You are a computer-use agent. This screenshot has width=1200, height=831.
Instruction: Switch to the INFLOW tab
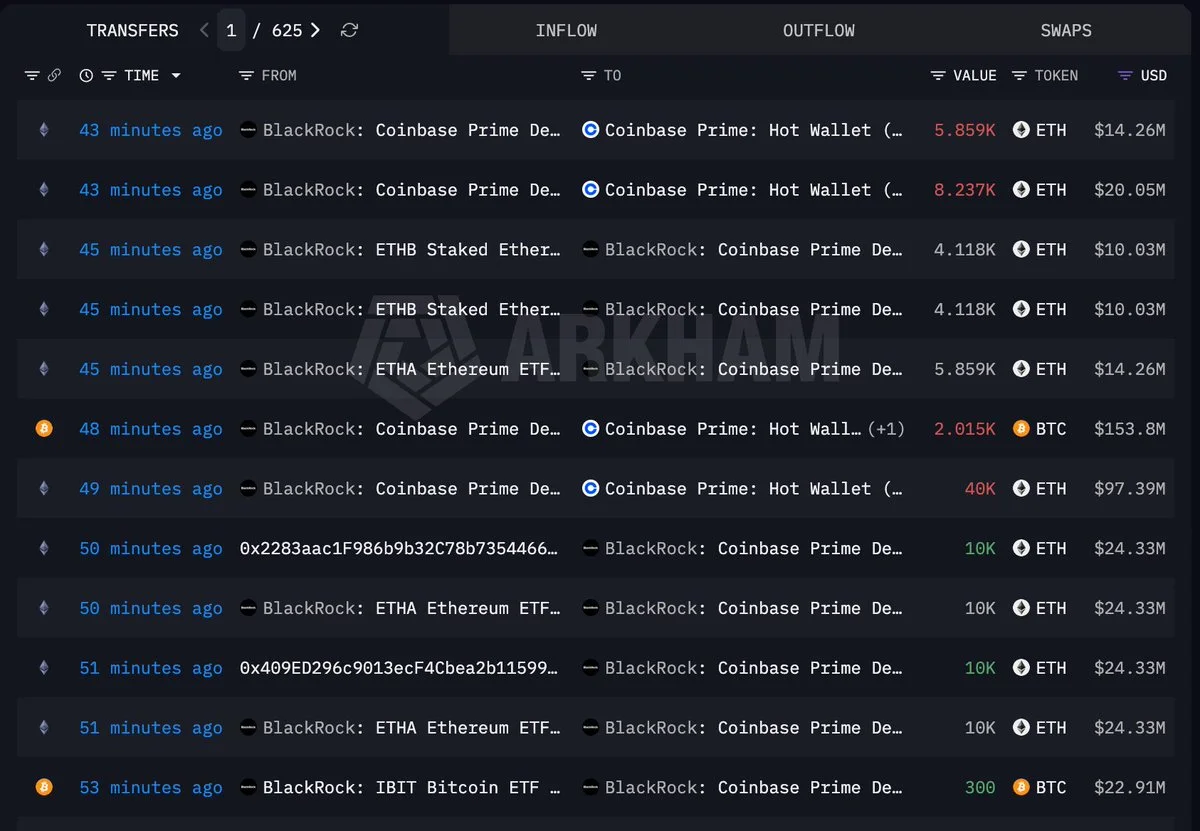pos(566,30)
